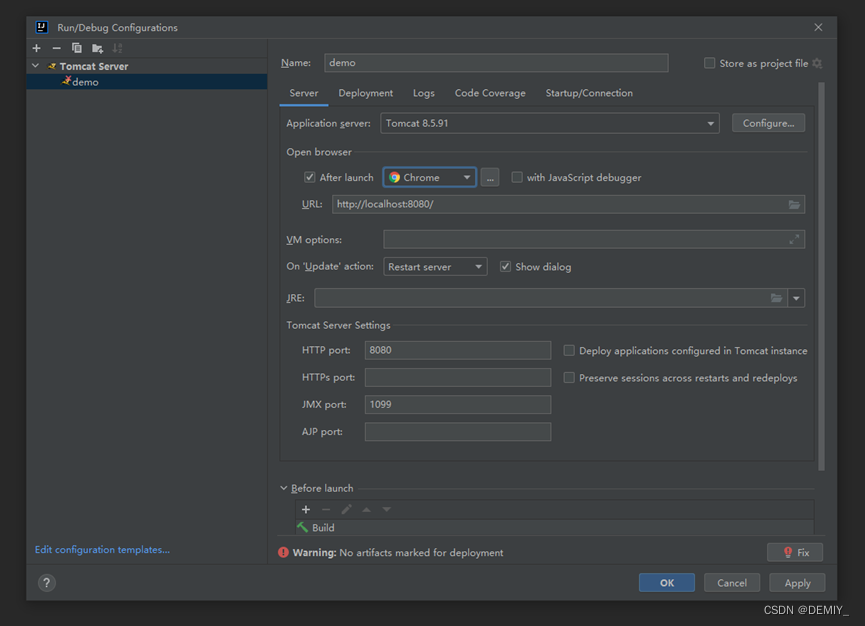The width and height of the screenshot is (865, 626).
Task: Remove configuration with minus icon
Action: click(56, 49)
